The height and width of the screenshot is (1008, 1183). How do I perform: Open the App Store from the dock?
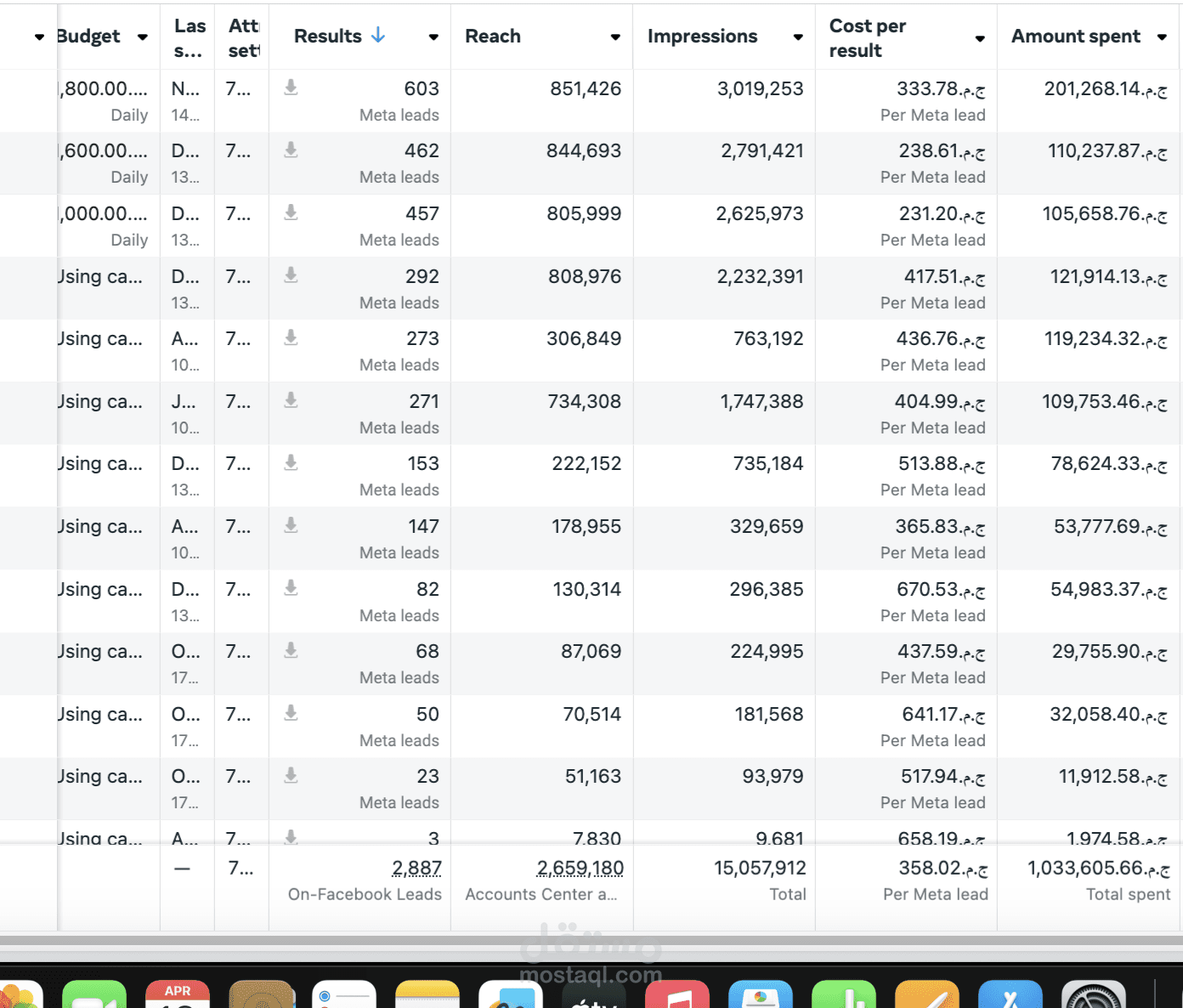coord(1010,994)
